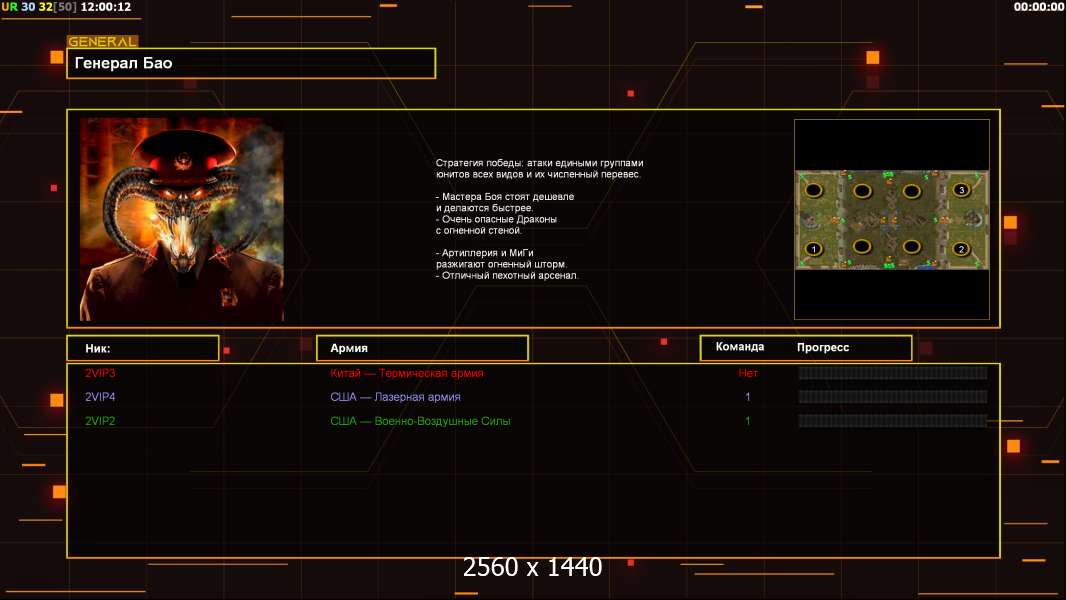Click the 'Команда' column header
This screenshot has height=600, width=1066.
(740, 347)
